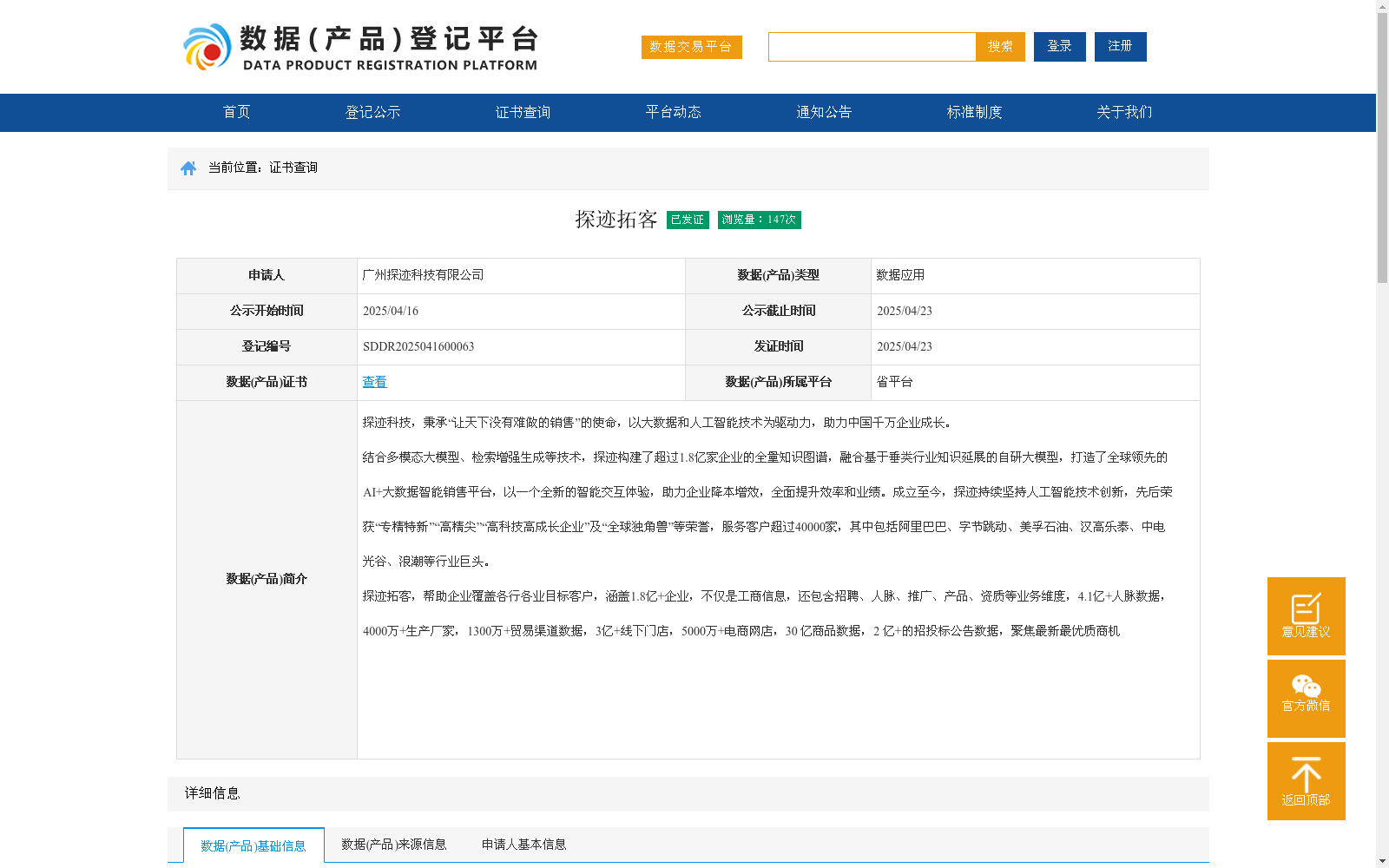Click scrollbar up arrow
Image resolution: width=1389 pixels, height=868 pixels.
click(x=1382, y=6)
